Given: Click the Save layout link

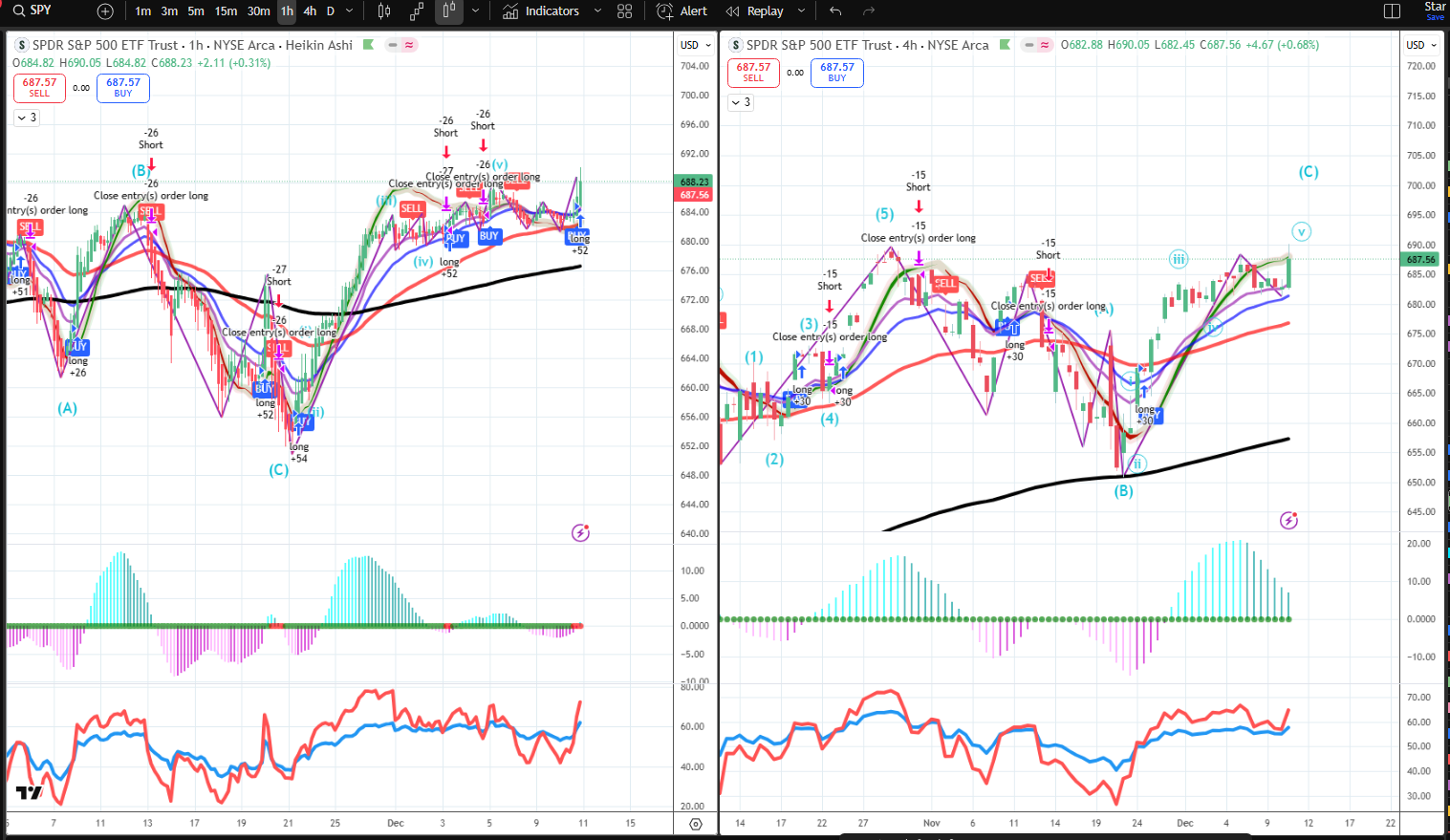Looking at the screenshot, I should 1436,17.
